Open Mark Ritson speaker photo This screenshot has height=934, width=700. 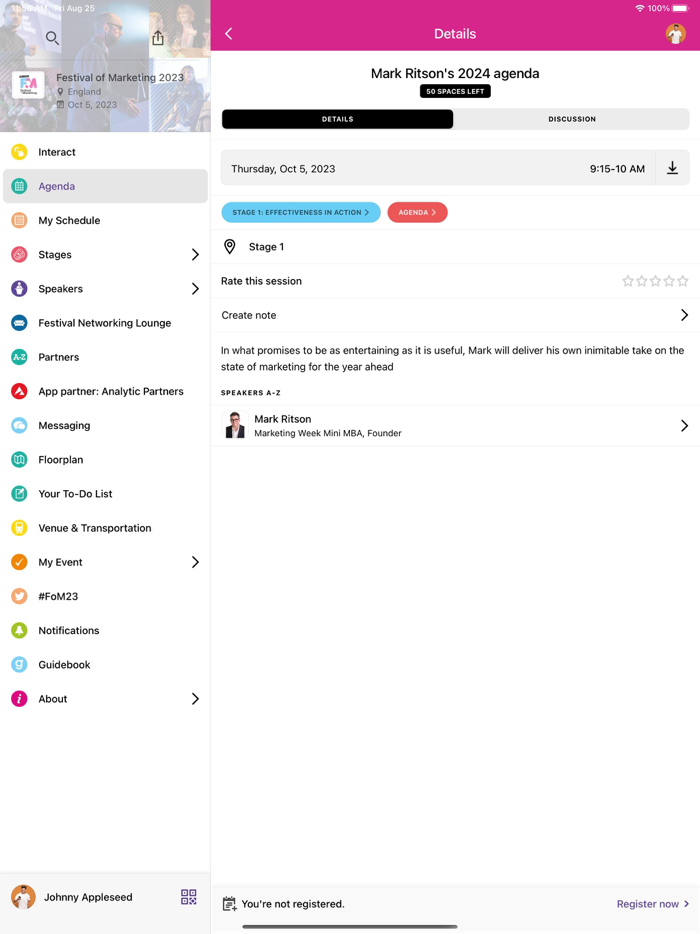pos(235,425)
